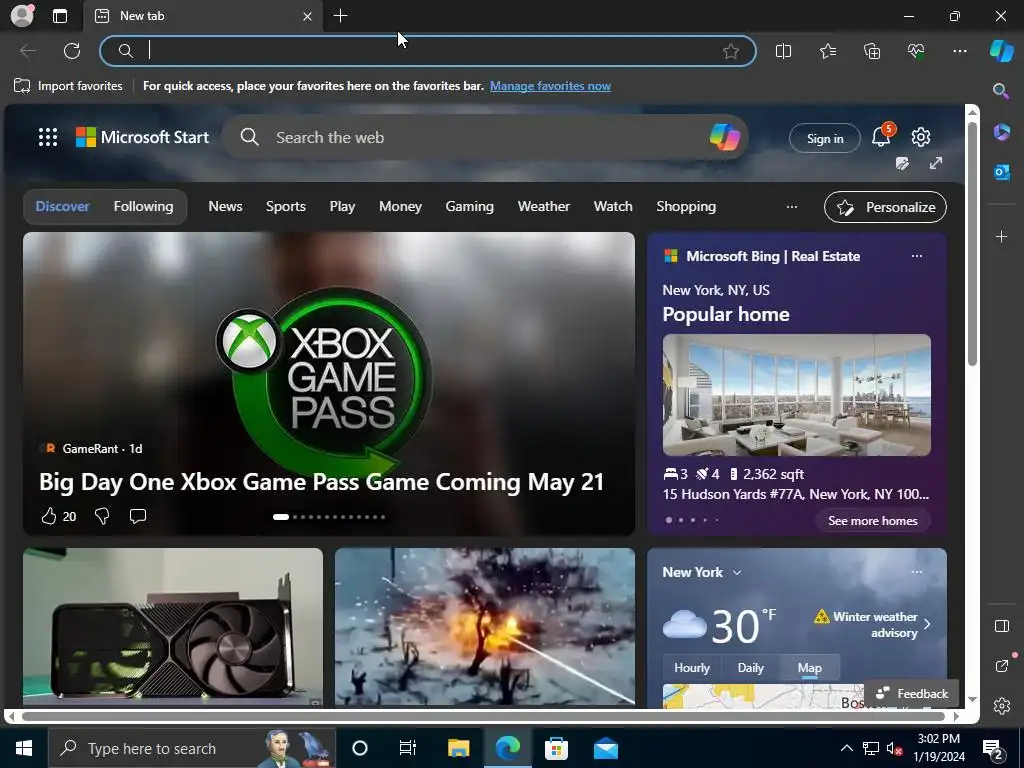Open the Microsoft apps grid launcher
This screenshot has width=1024, height=768.
48,137
